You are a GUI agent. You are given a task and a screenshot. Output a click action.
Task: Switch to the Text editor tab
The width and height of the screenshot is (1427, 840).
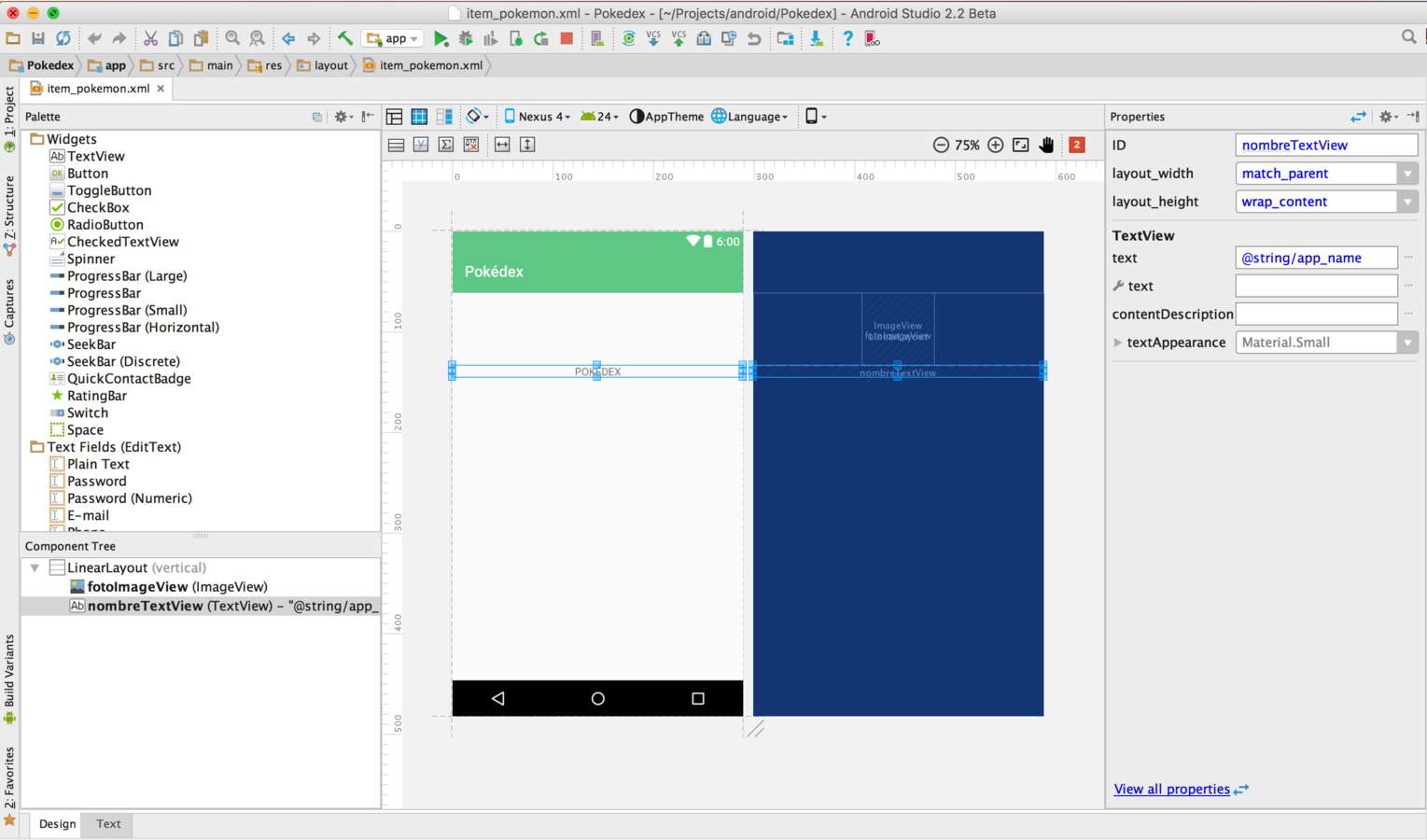108,824
